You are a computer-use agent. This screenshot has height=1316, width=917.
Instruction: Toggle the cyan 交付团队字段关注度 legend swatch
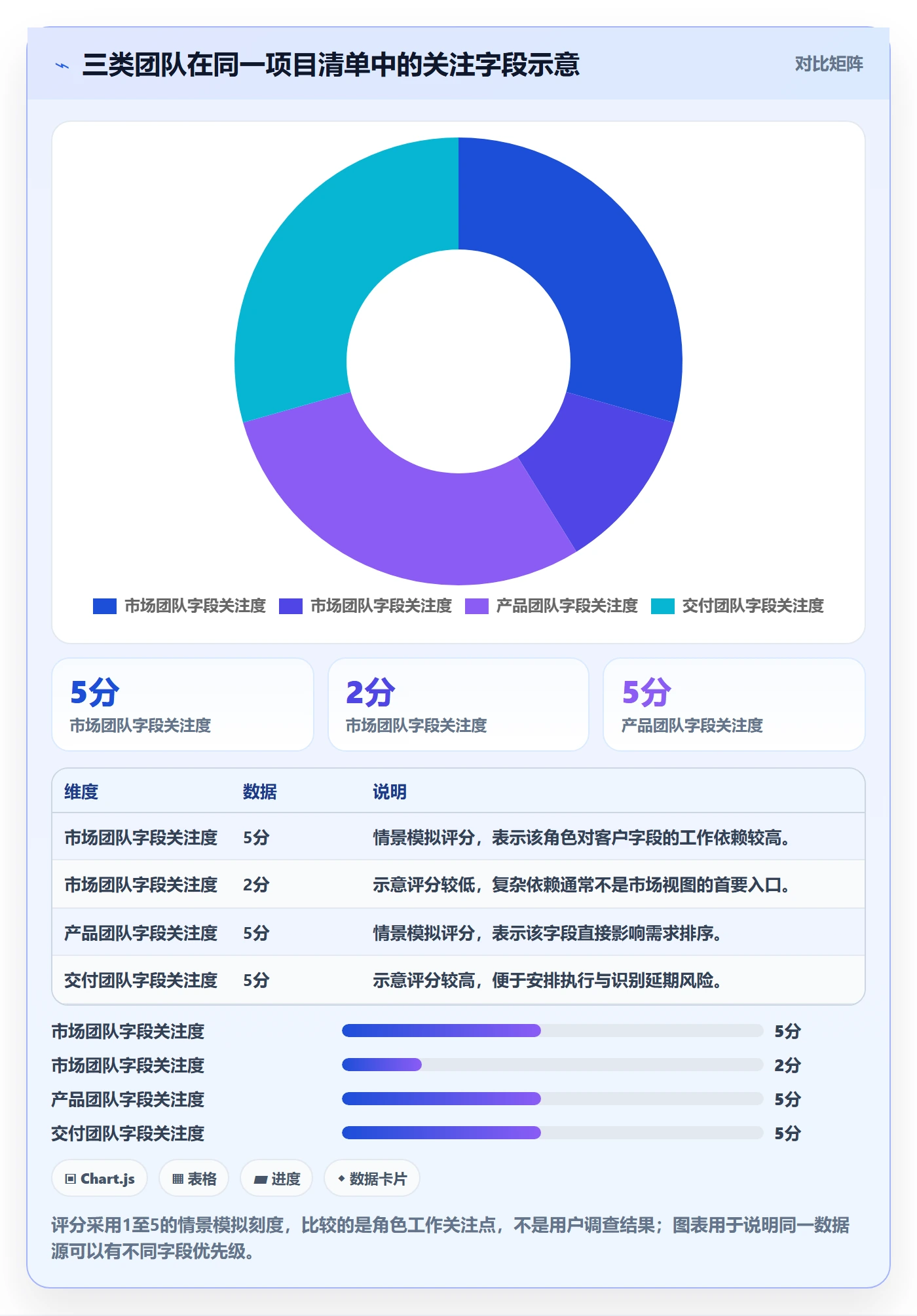tap(663, 606)
